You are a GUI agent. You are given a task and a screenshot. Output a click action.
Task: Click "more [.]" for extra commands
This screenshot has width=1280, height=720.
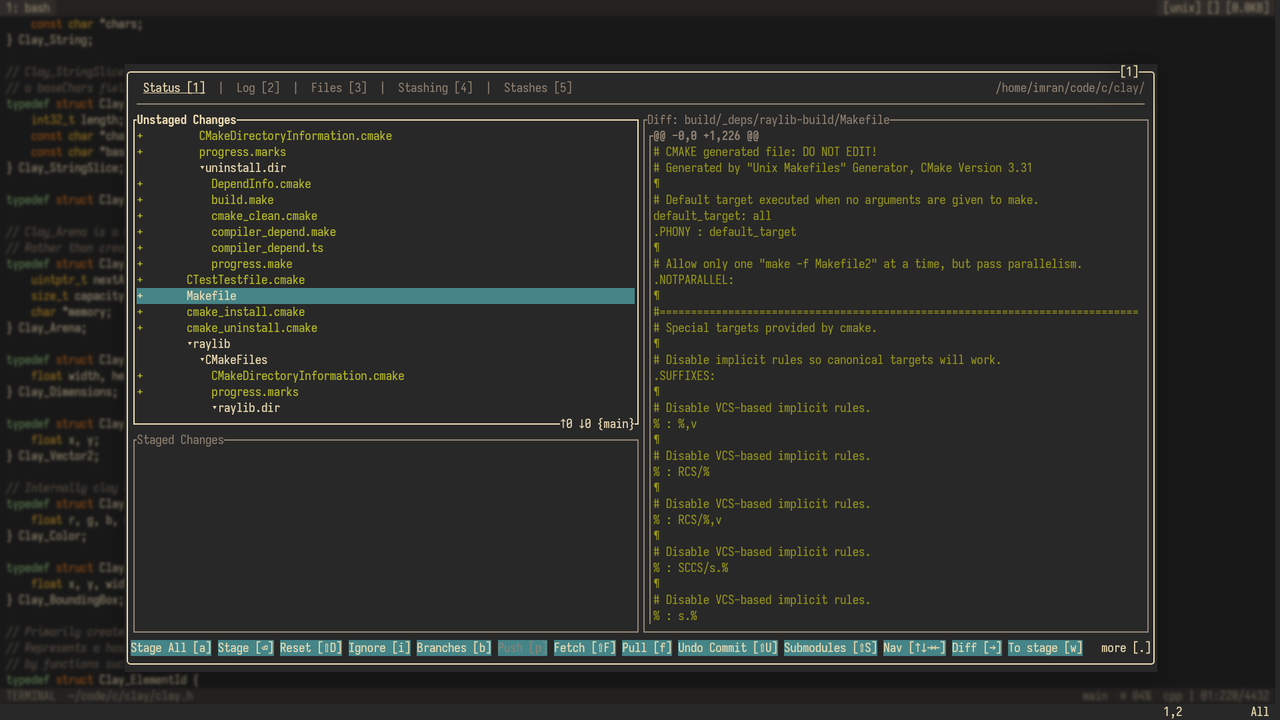click(x=1125, y=647)
